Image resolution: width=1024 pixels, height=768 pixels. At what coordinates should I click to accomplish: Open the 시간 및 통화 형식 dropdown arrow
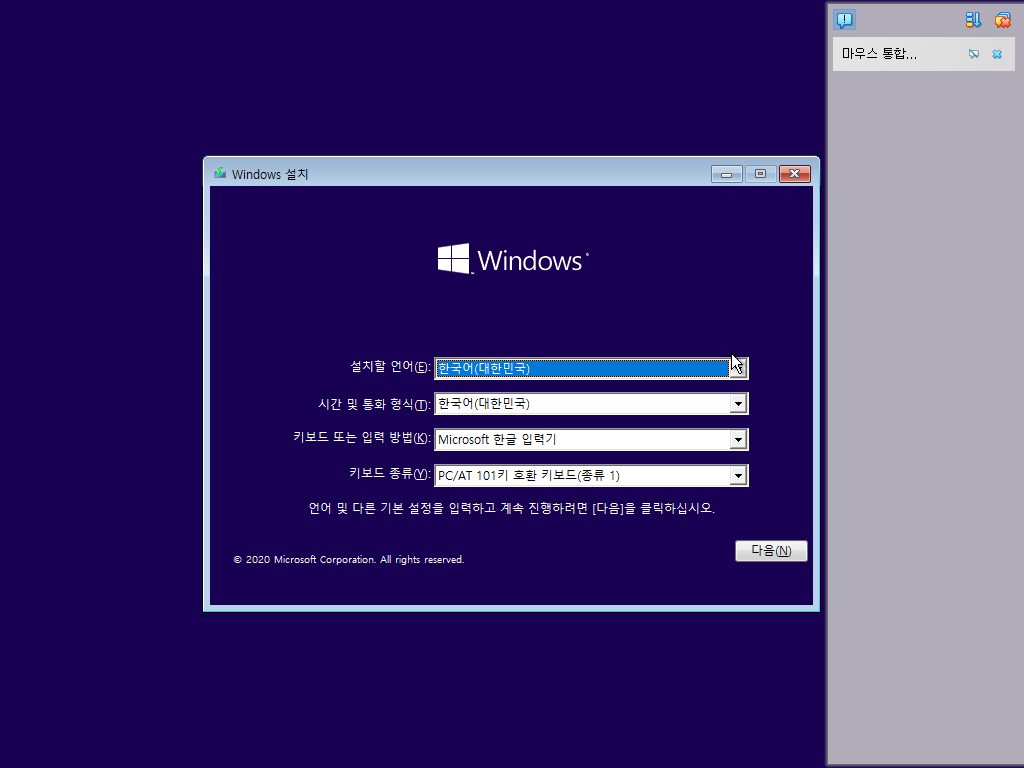738,404
